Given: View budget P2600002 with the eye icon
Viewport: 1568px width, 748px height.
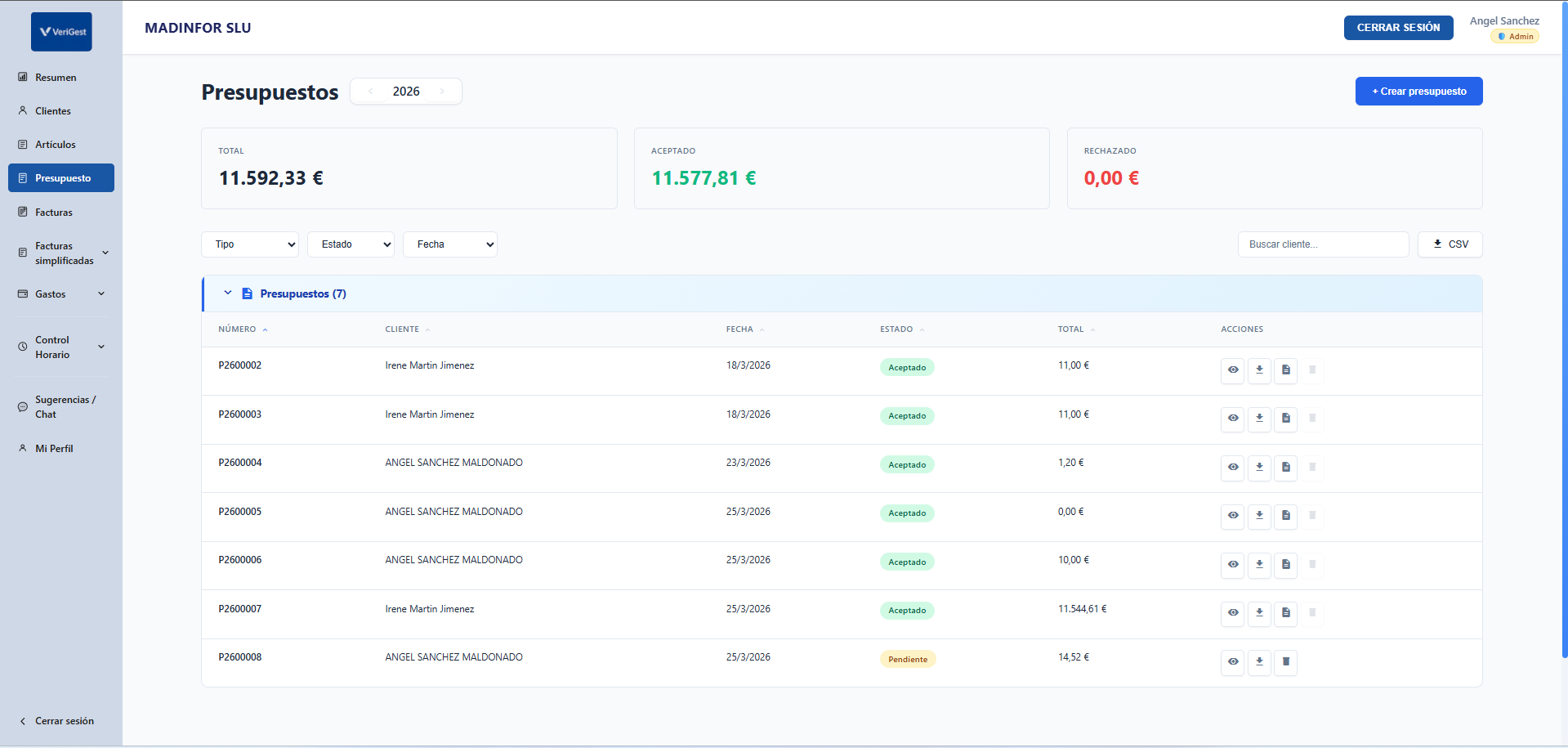Looking at the screenshot, I should 1232,370.
